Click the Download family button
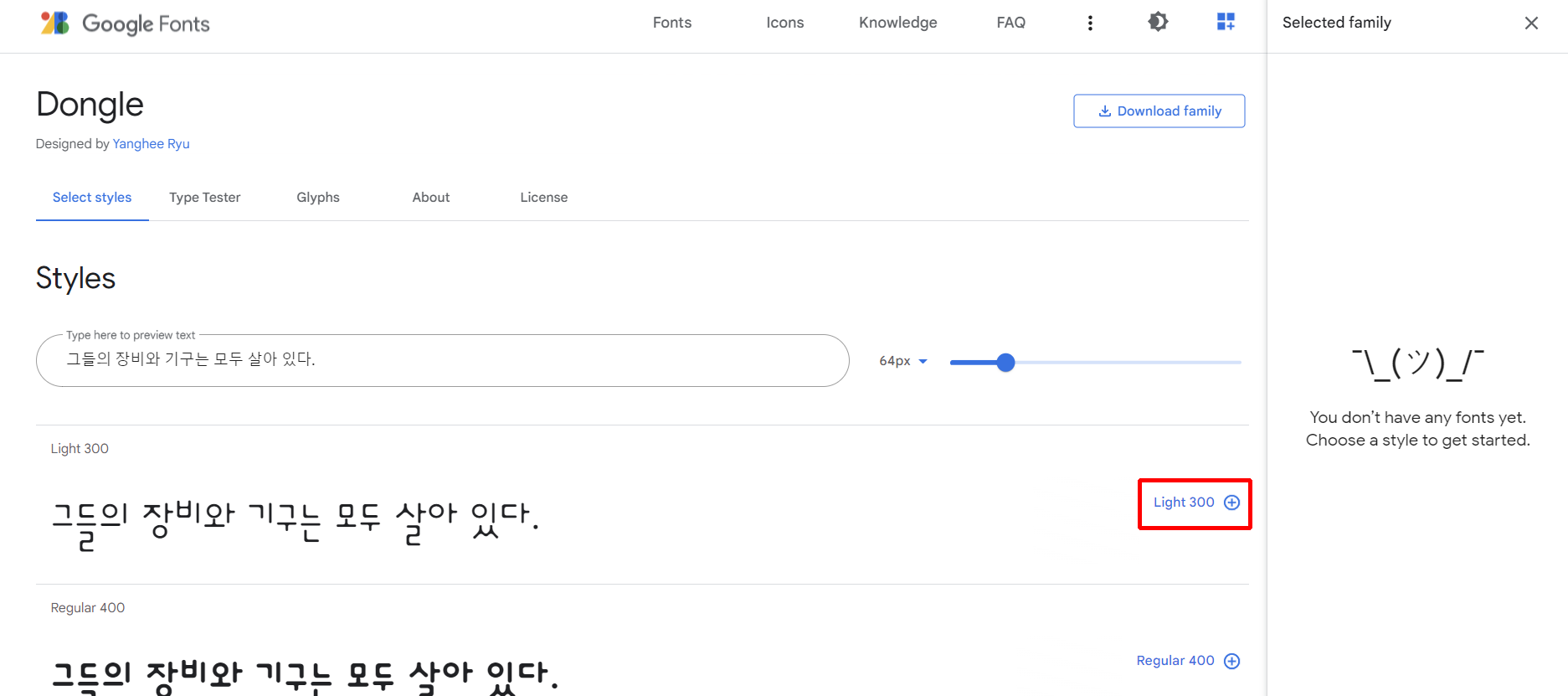The width and height of the screenshot is (1568, 696). [1159, 111]
